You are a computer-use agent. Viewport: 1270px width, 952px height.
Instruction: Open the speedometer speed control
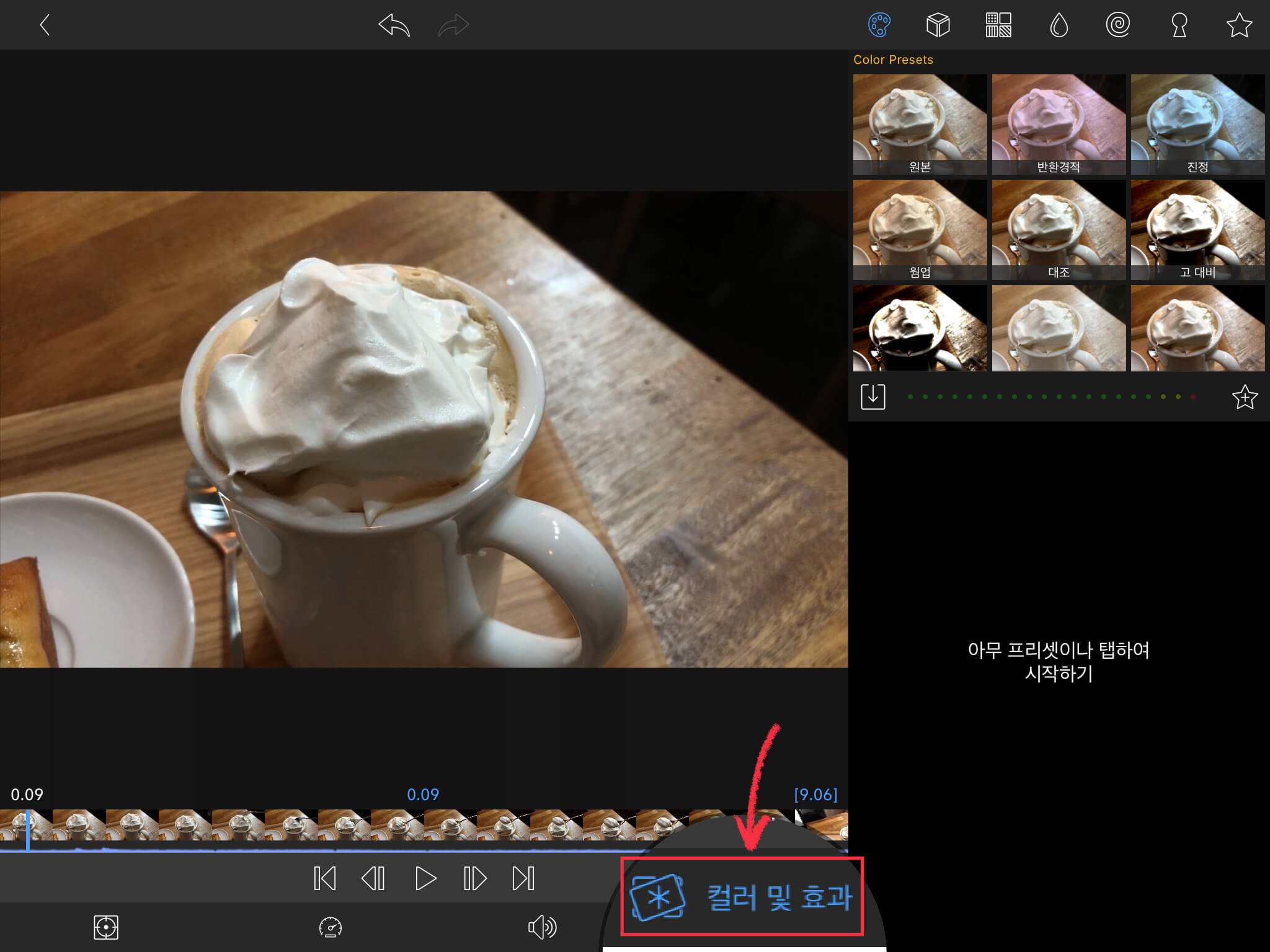(x=330, y=927)
